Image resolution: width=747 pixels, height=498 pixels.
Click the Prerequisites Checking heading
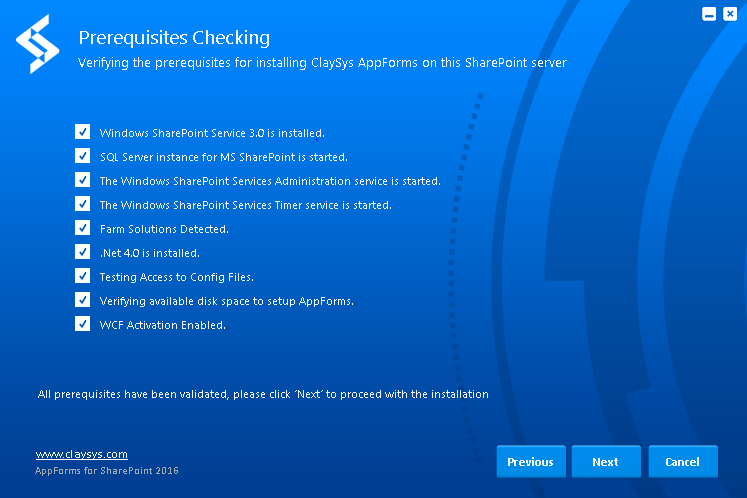click(174, 38)
